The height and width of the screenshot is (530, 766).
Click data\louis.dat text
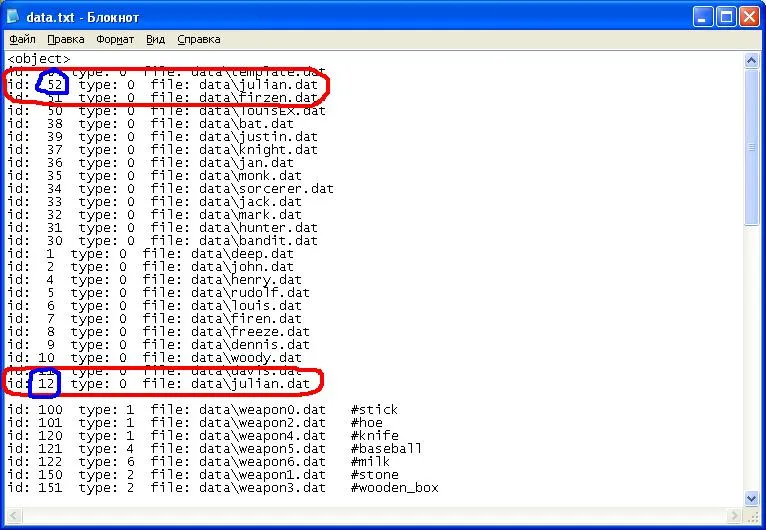coord(246,306)
